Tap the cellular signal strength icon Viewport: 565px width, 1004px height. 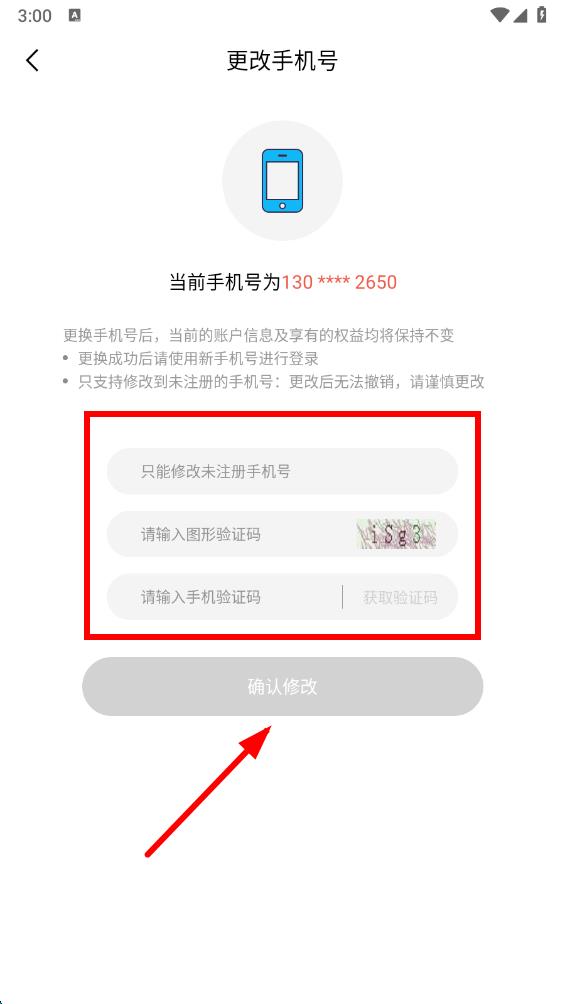tap(522, 15)
